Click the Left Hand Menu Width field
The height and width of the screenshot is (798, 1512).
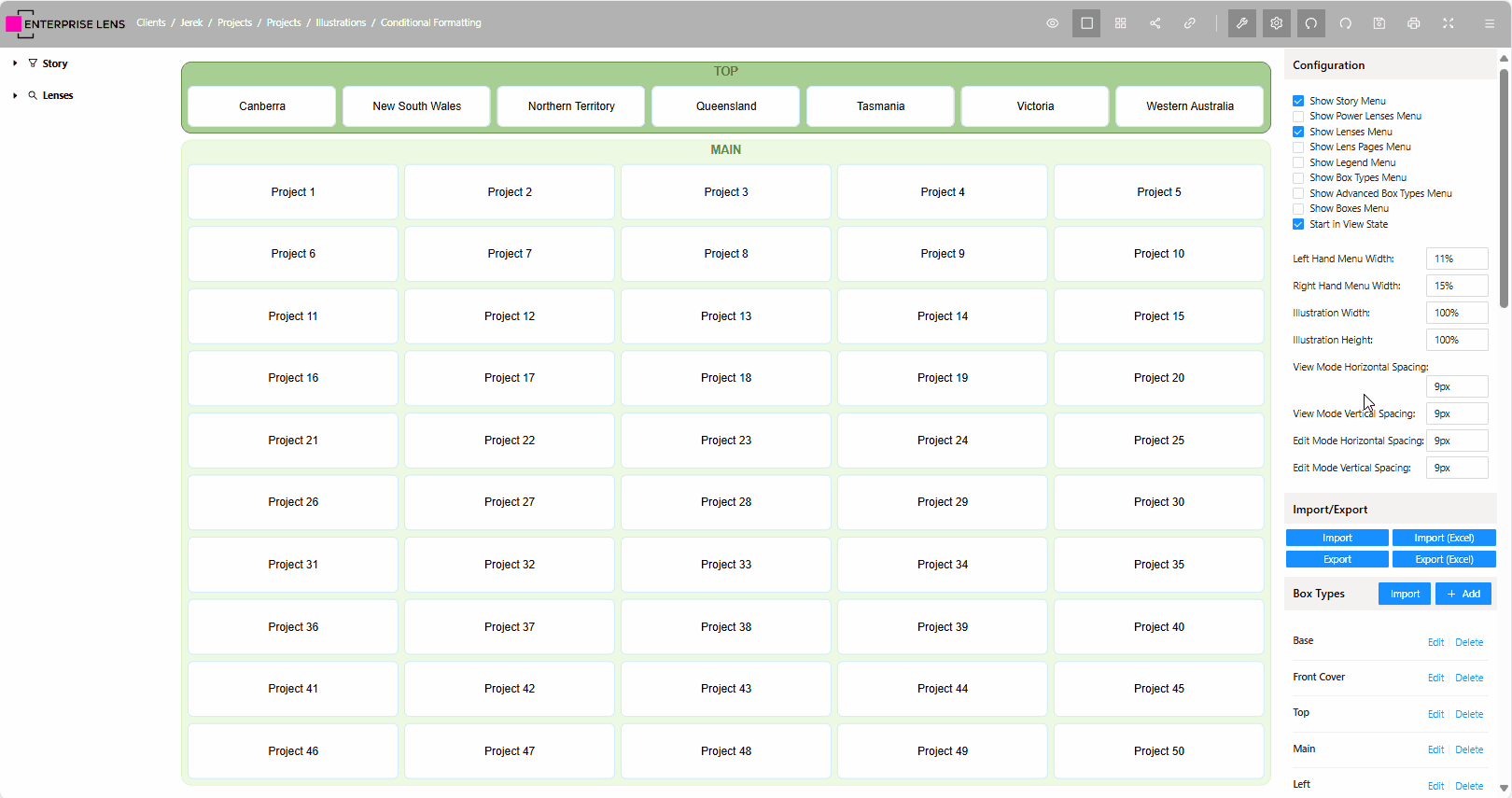(x=1456, y=259)
